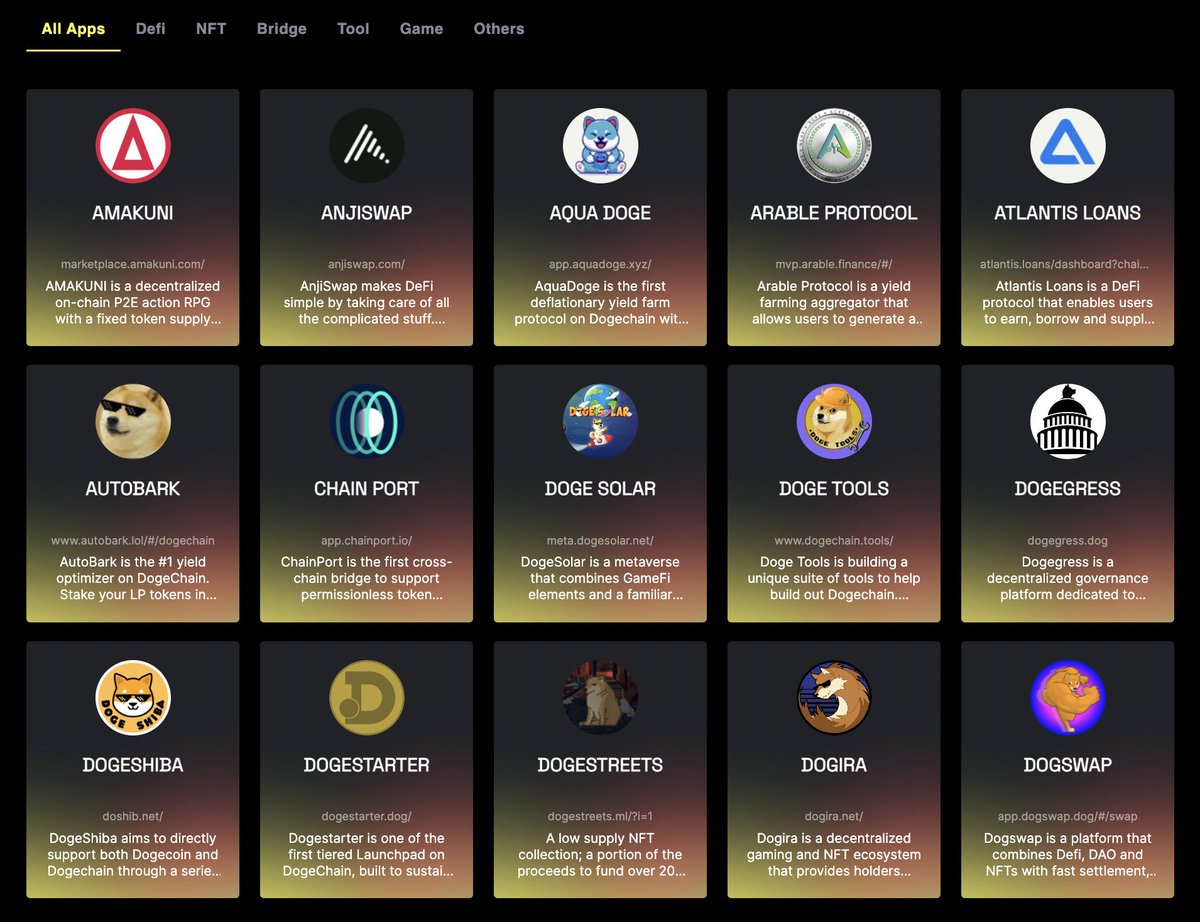Click the AUTOBARK card title
This screenshot has height=922, width=1200.
133,489
